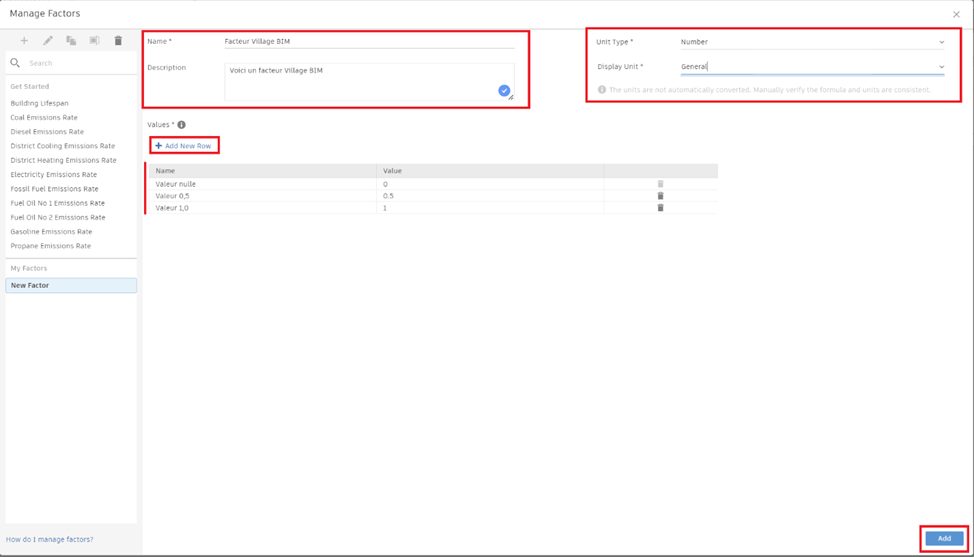Delete the Valeur 0,5 row

(x=660, y=196)
